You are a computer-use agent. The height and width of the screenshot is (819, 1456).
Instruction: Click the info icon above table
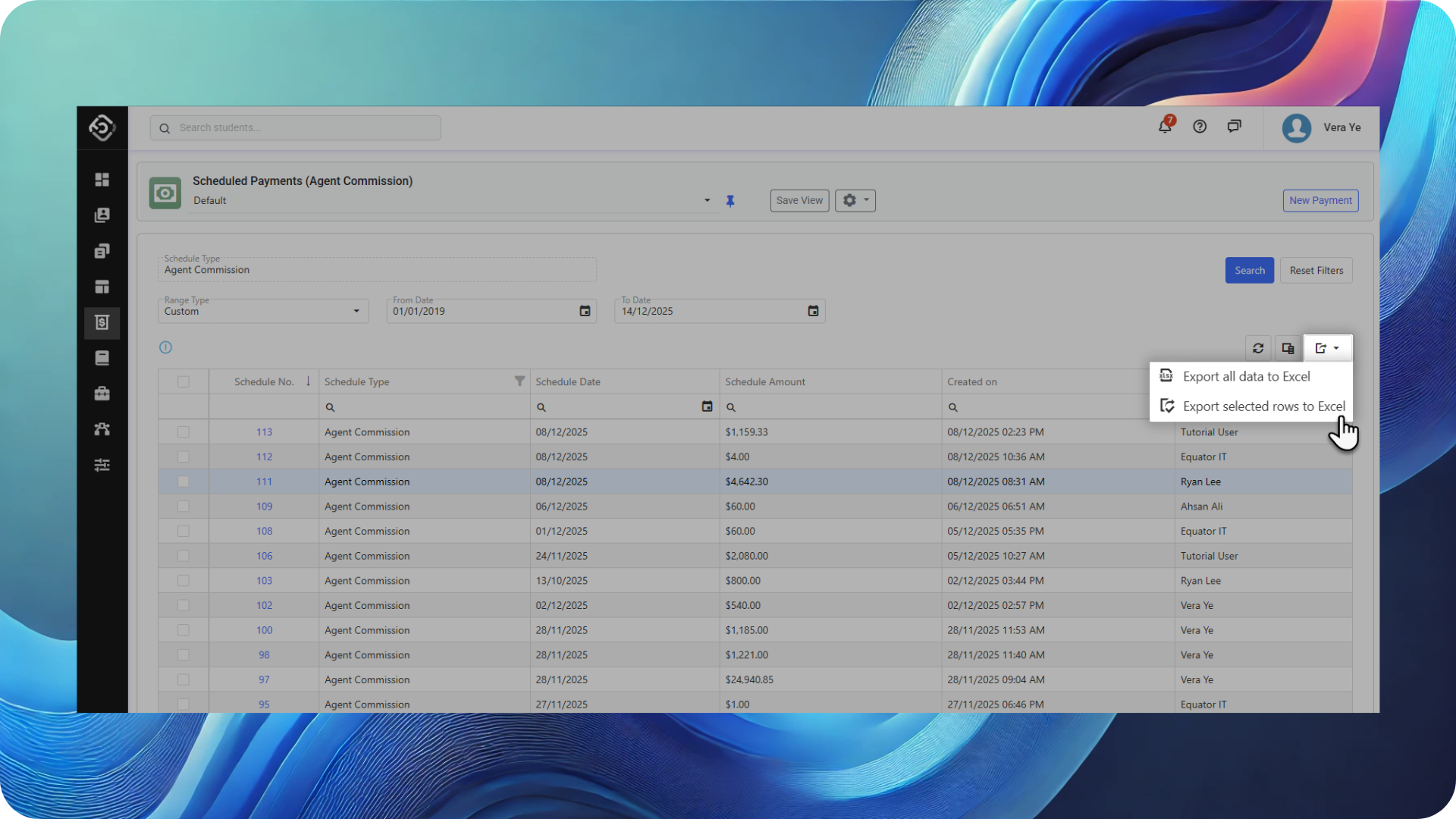click(165, 347)
